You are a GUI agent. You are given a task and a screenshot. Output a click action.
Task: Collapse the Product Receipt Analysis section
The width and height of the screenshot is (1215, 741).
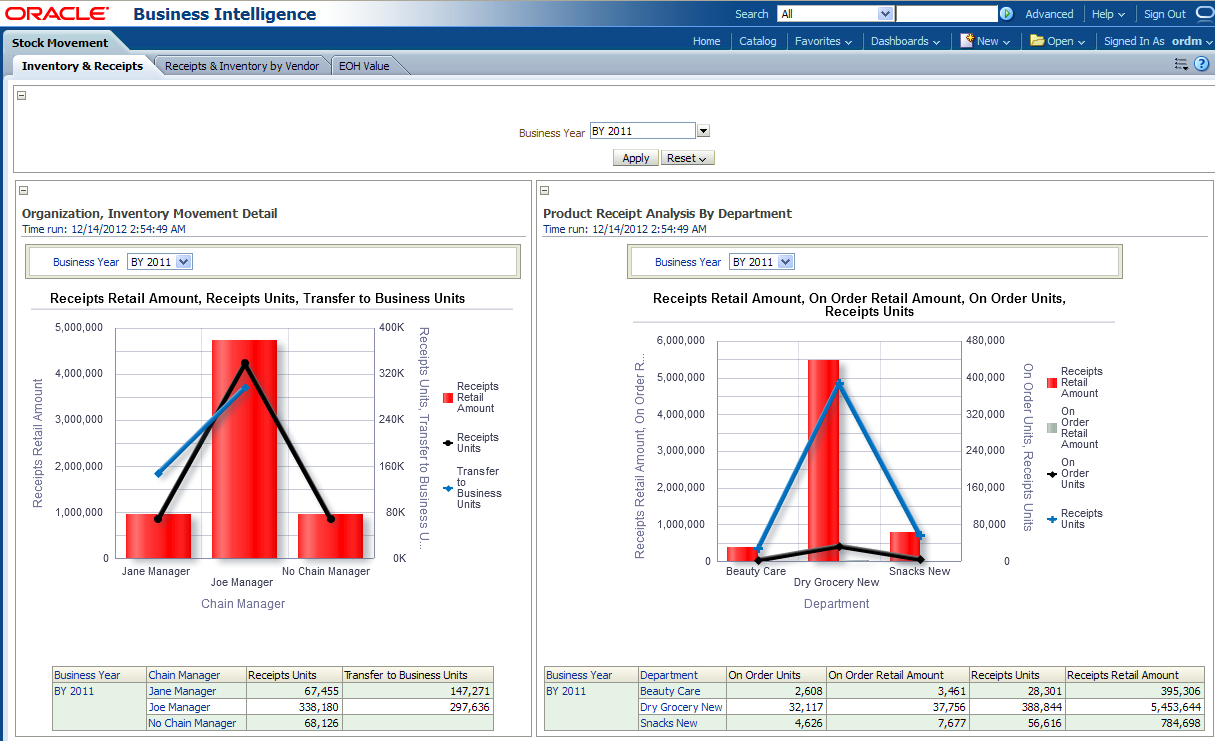pyautogui.click(x=545, y=191)
